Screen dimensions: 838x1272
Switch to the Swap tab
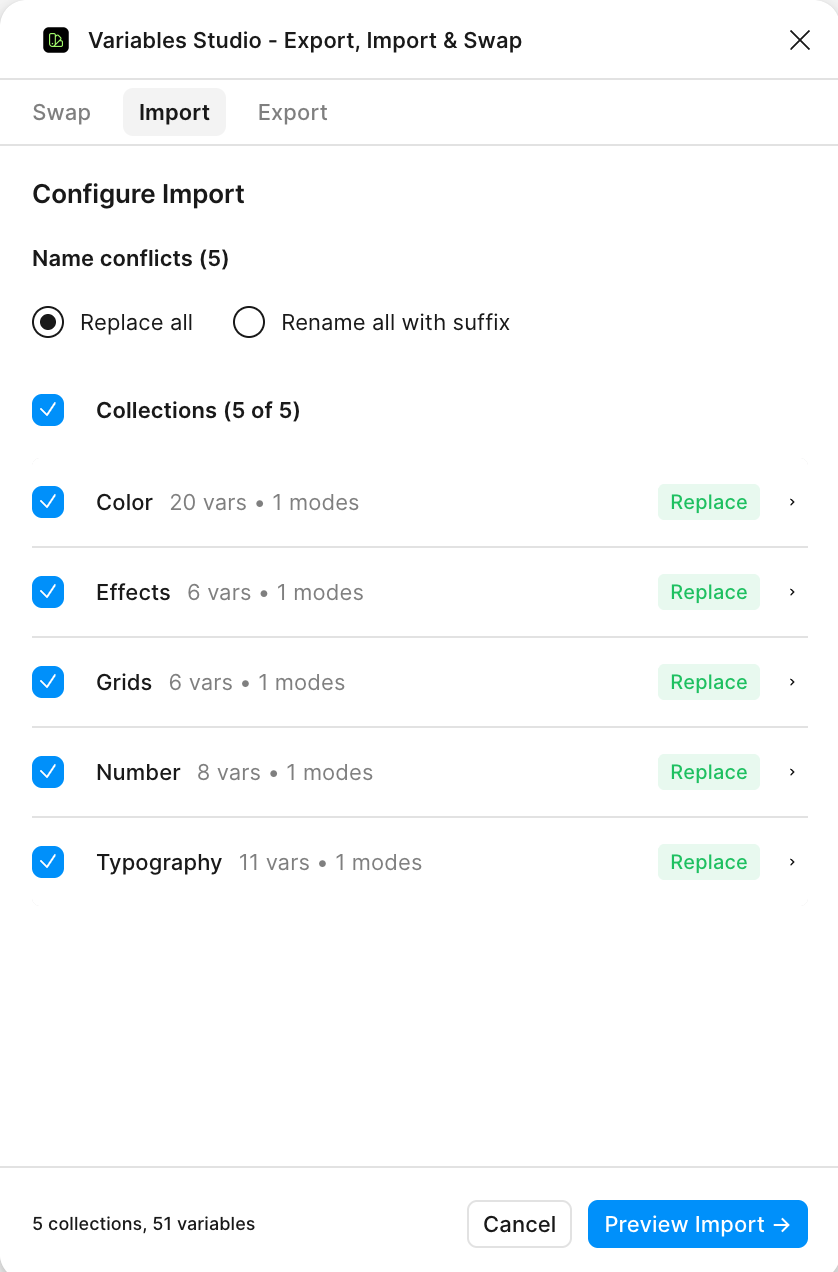(61, 112)
